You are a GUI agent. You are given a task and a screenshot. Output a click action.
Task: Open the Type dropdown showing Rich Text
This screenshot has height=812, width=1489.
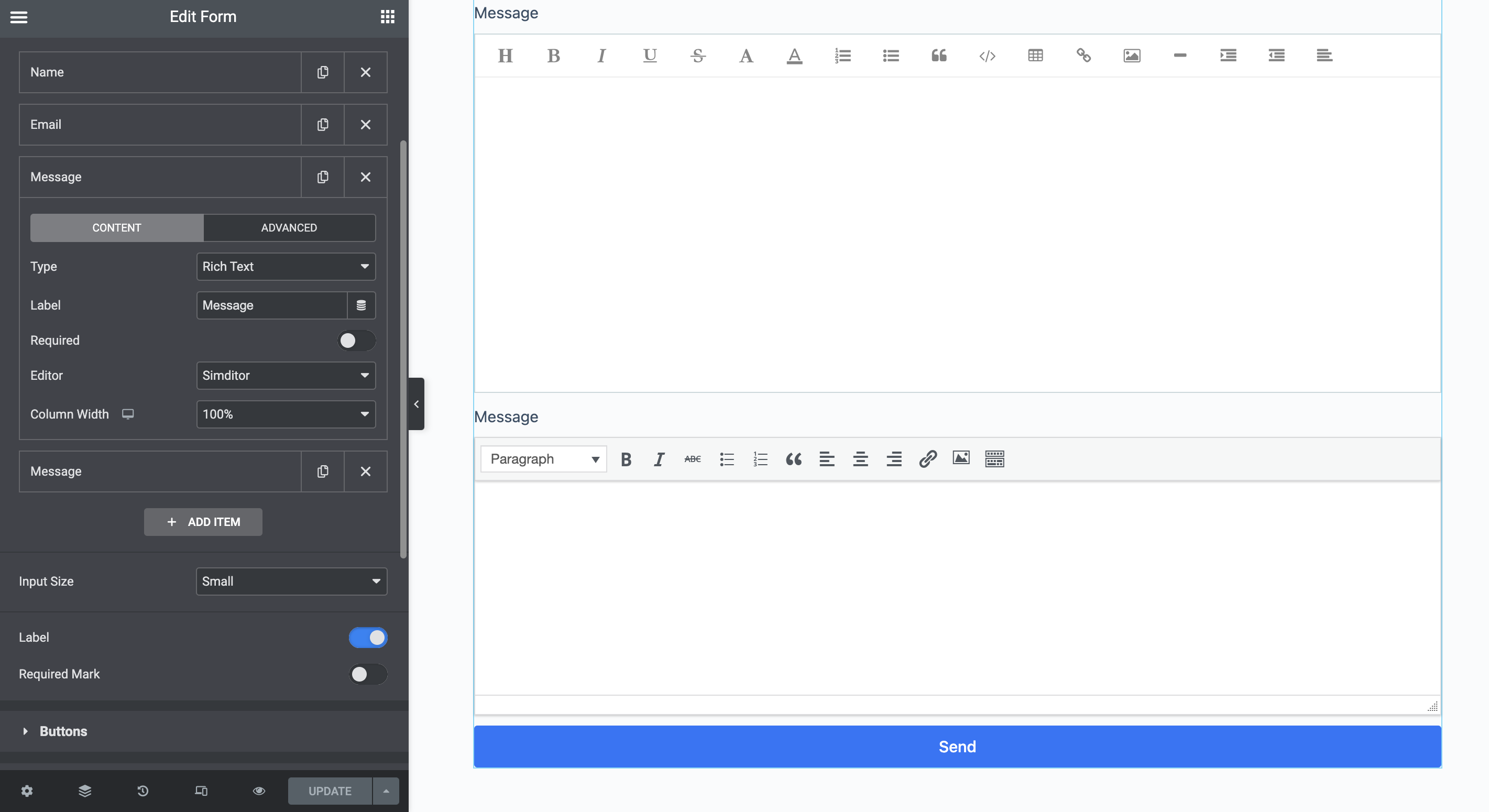point(286,267)
